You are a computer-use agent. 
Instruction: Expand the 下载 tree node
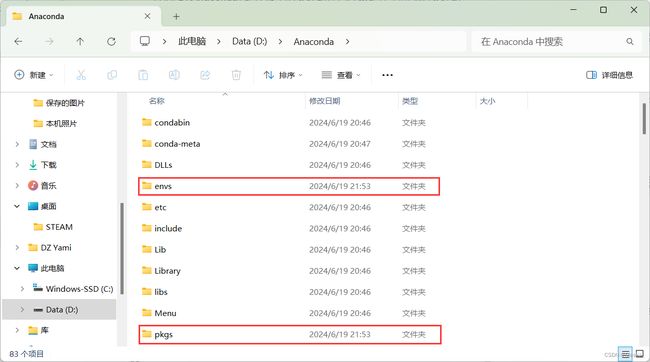tap(17, 165)
